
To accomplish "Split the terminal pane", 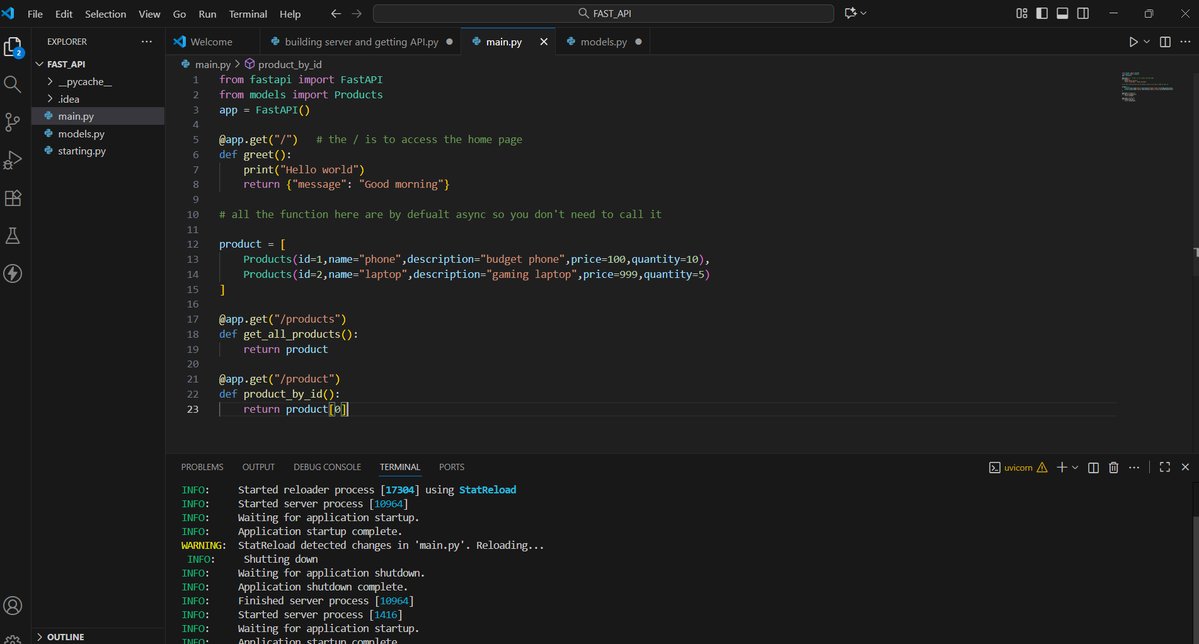I will click(x=1093, y=467).
